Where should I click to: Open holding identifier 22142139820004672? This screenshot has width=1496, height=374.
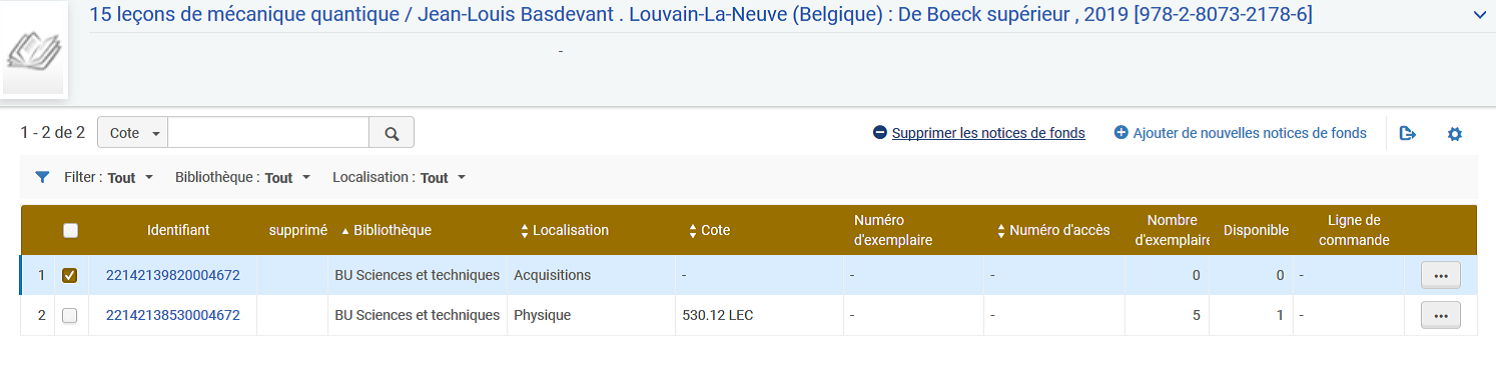click(x=173, y=275)
